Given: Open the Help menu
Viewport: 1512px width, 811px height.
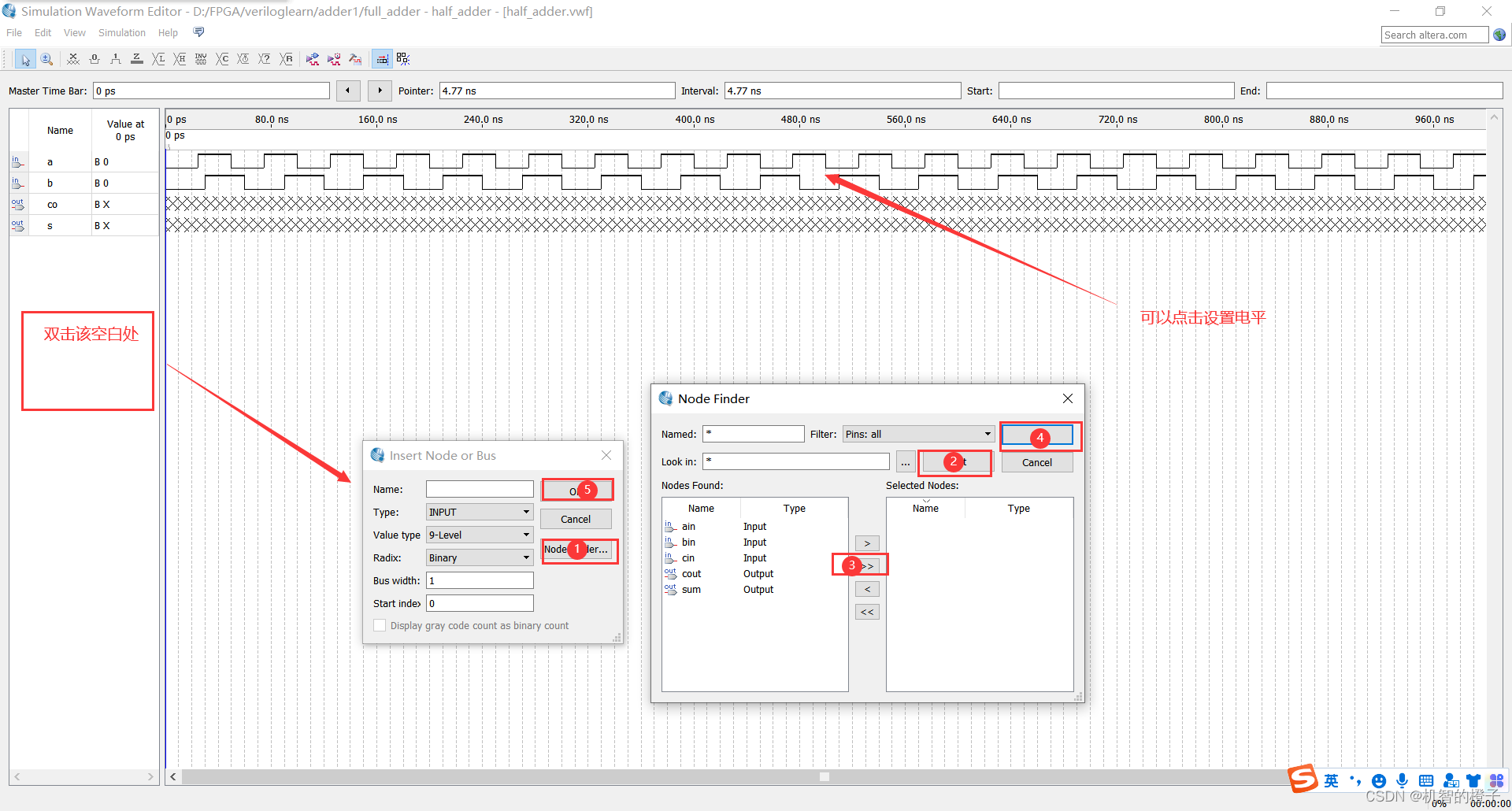Looking at the screenshot, I should click(168, 32).
